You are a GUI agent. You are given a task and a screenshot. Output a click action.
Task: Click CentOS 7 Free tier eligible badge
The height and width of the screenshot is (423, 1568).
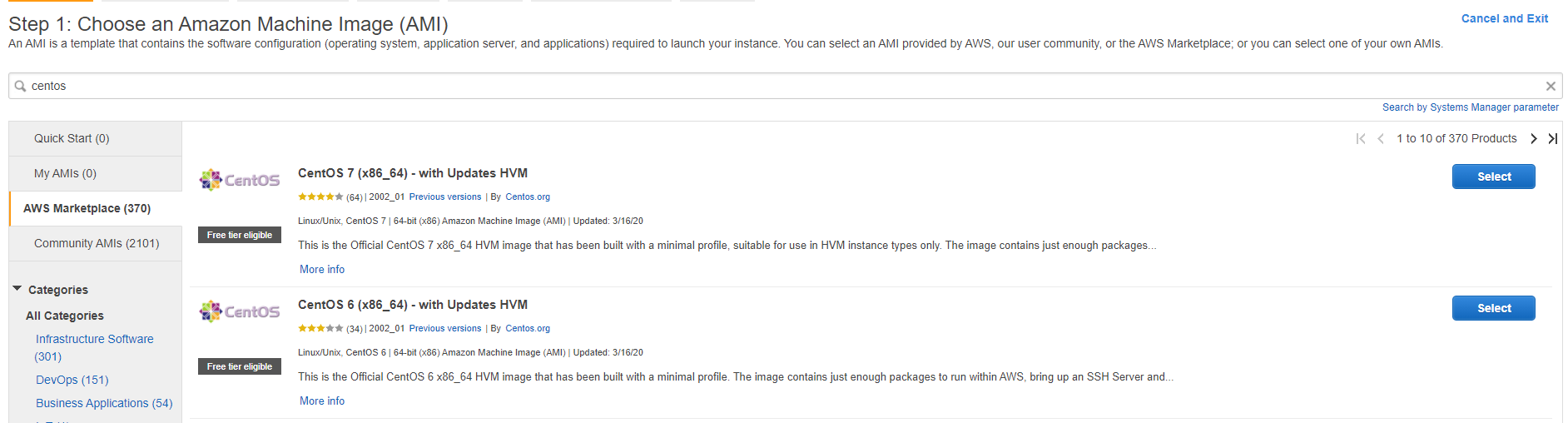tap(240, 235)
